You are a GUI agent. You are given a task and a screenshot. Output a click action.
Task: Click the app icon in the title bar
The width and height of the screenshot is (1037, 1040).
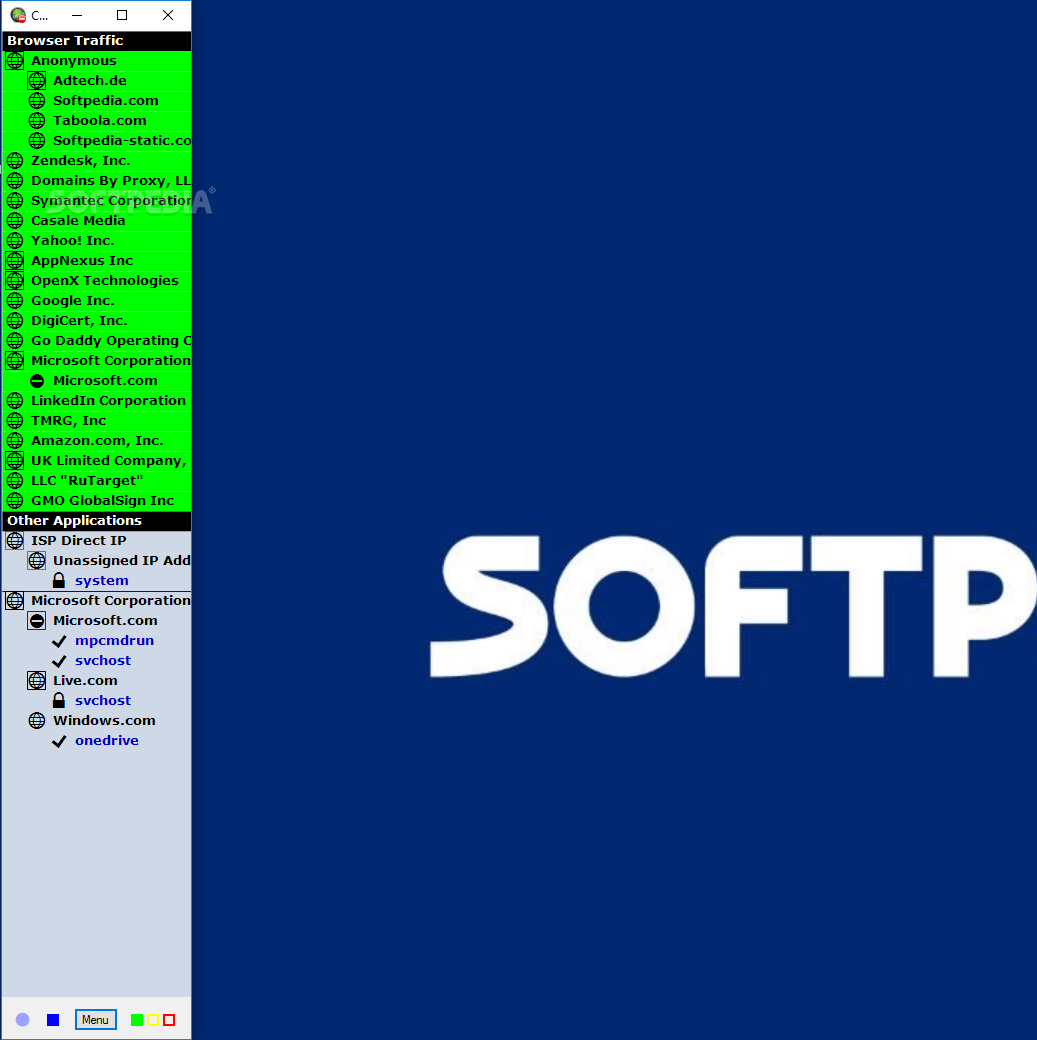click(19, 15)
